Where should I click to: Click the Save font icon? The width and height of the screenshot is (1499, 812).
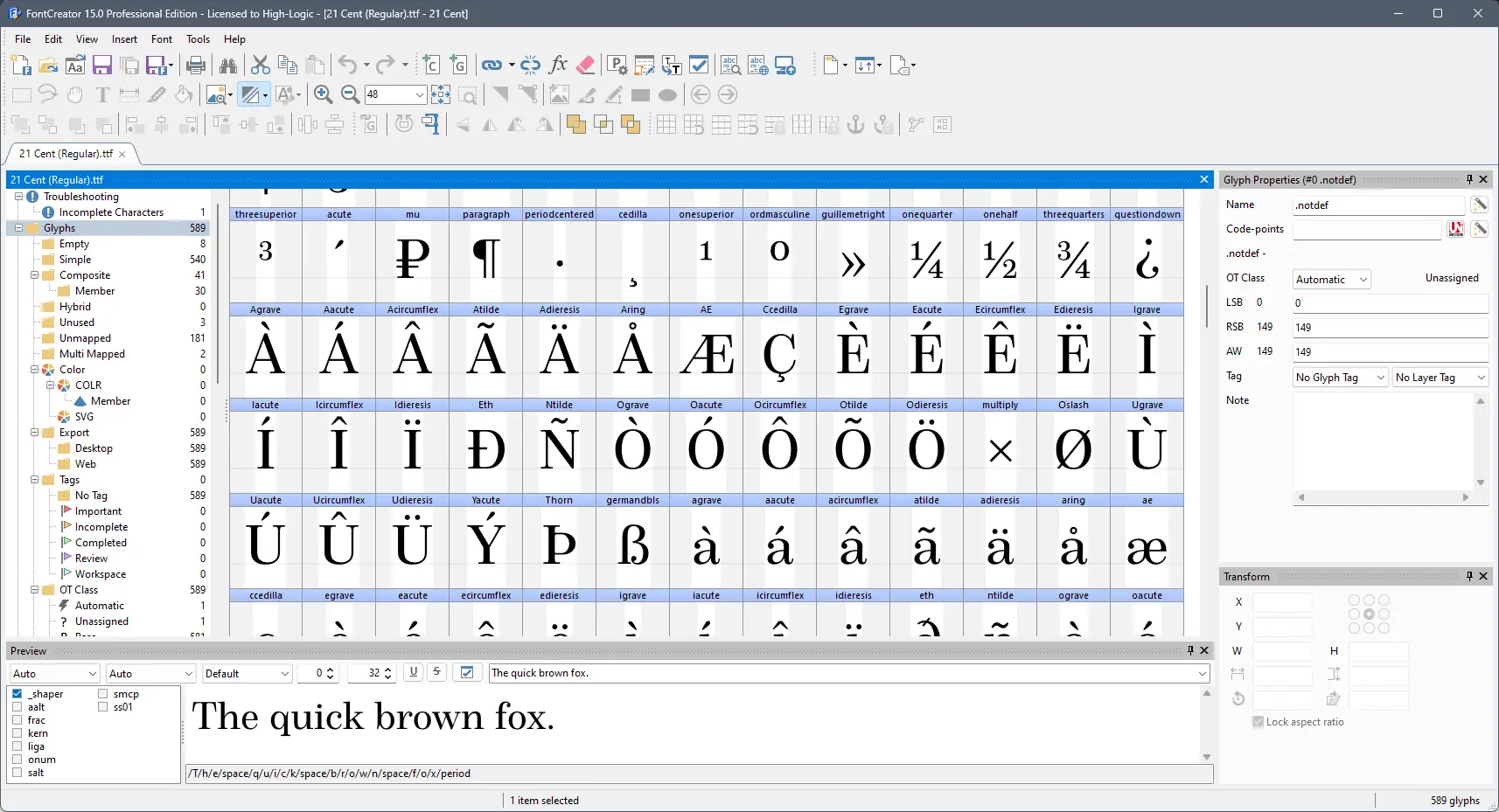(102, 66)
